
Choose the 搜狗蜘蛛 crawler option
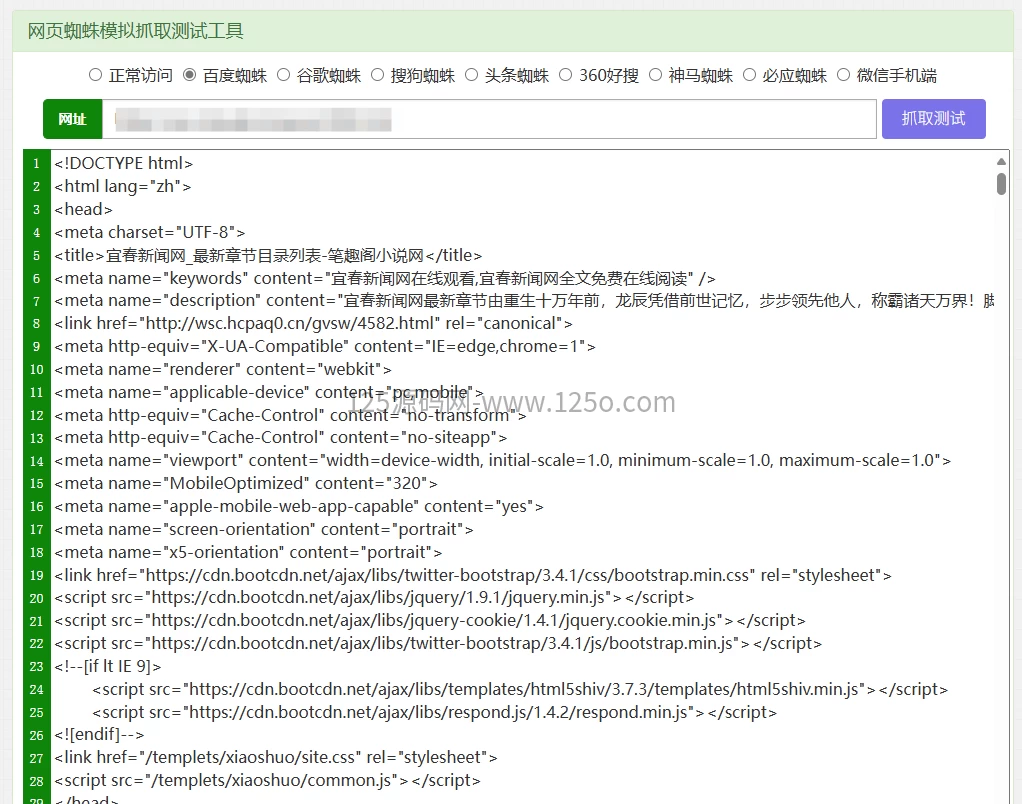tap(378, 75)
